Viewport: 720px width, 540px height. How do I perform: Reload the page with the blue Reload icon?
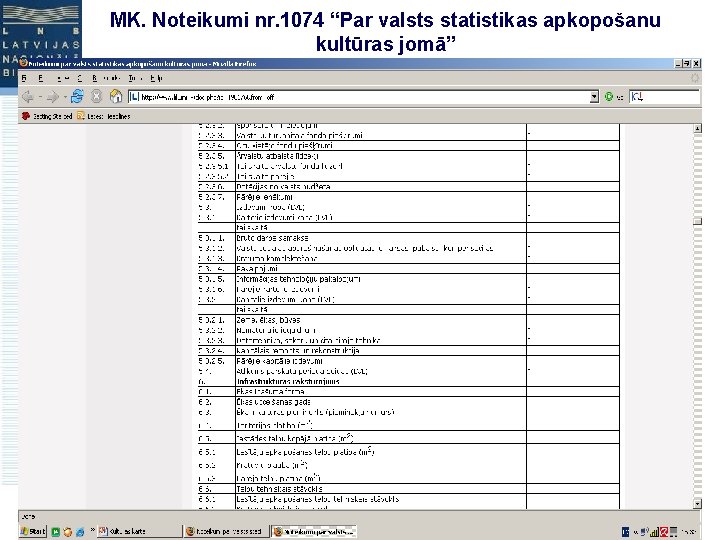click(77, 96)
